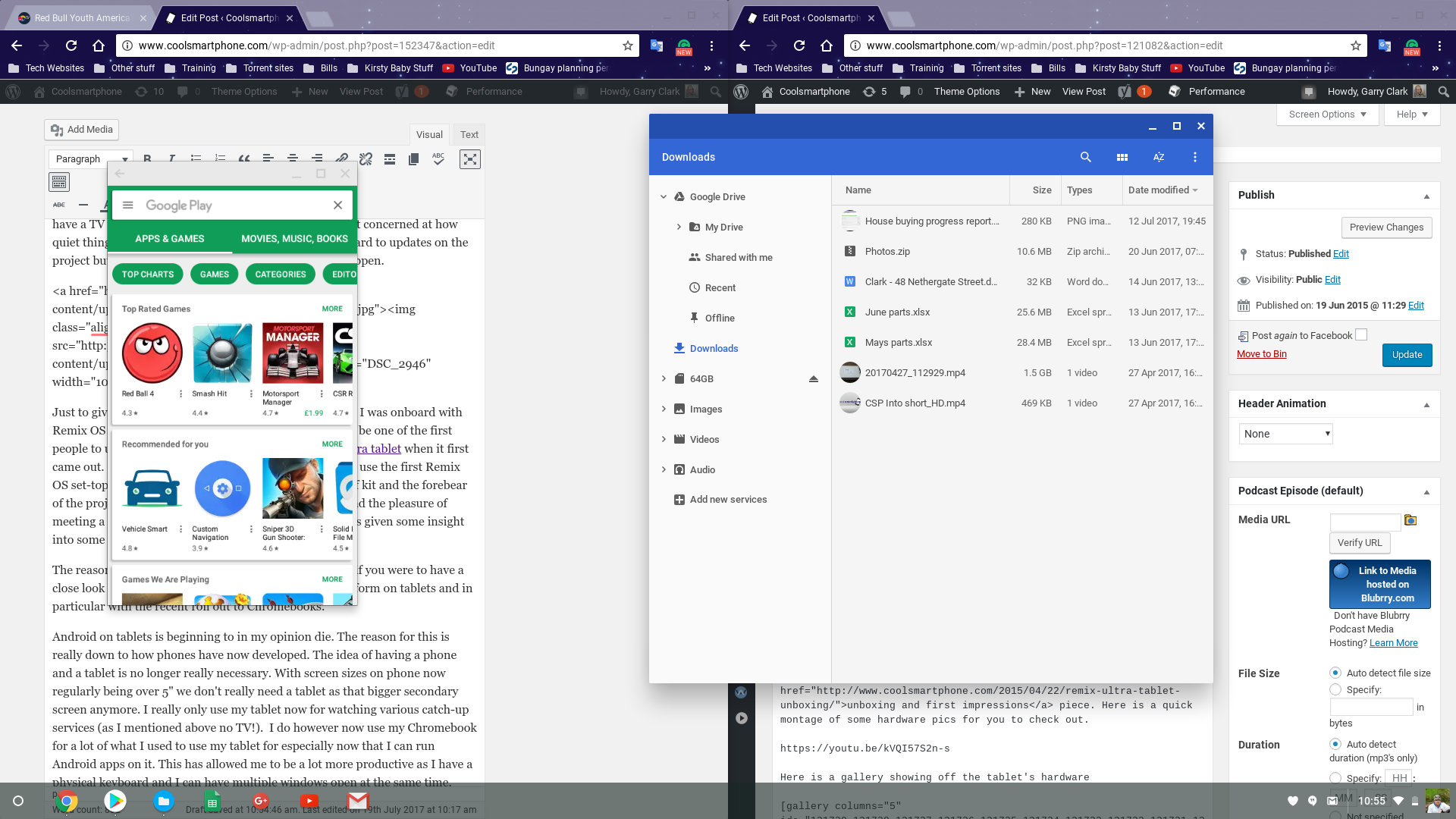Click the distraction-free fullscreen editor icon

pyautogui.click(x=470, y=158)
